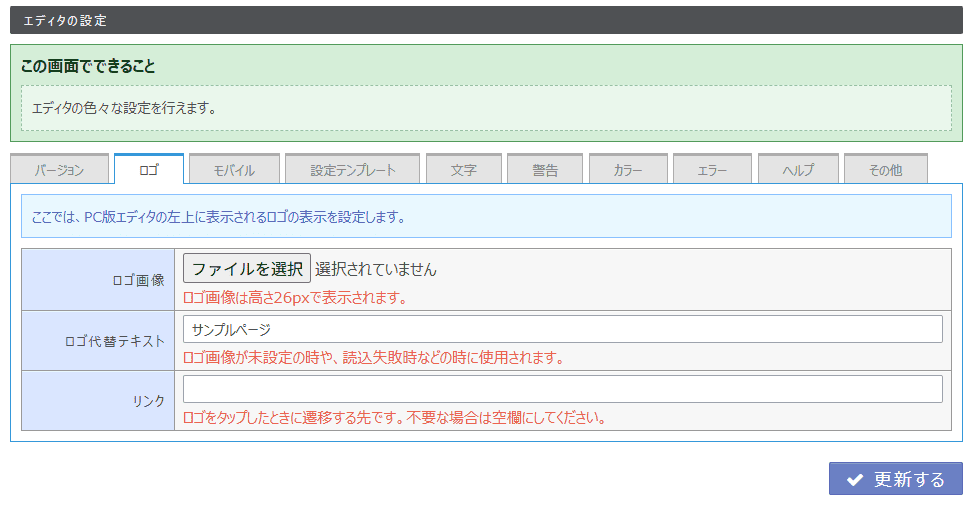Show the カラー tab
Image resolution: width=973 pixels, height=514 pixels.
pyautogui.click(x=628, y=170)
